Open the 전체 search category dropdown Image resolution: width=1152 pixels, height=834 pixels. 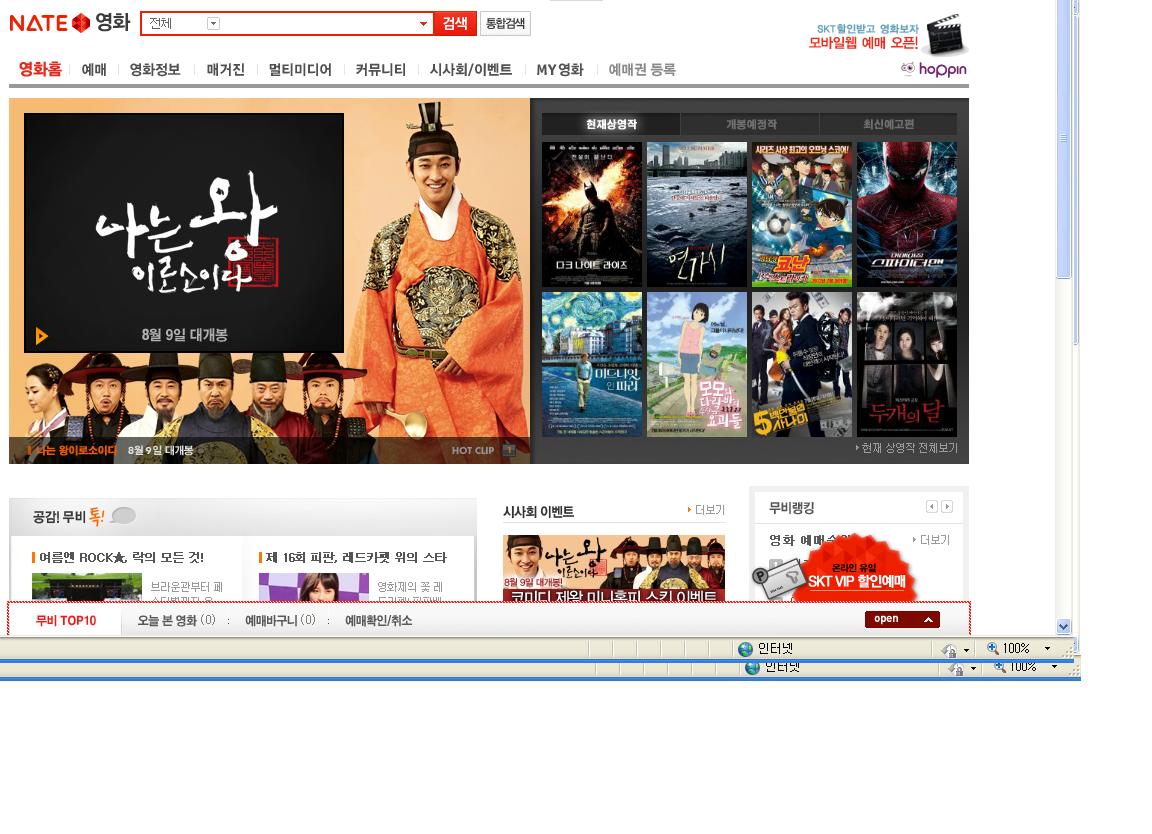213,23
